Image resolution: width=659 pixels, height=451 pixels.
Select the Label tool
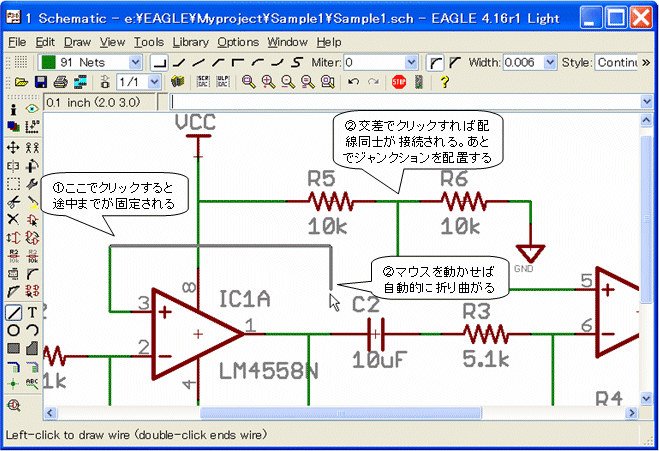pos(32,383)
